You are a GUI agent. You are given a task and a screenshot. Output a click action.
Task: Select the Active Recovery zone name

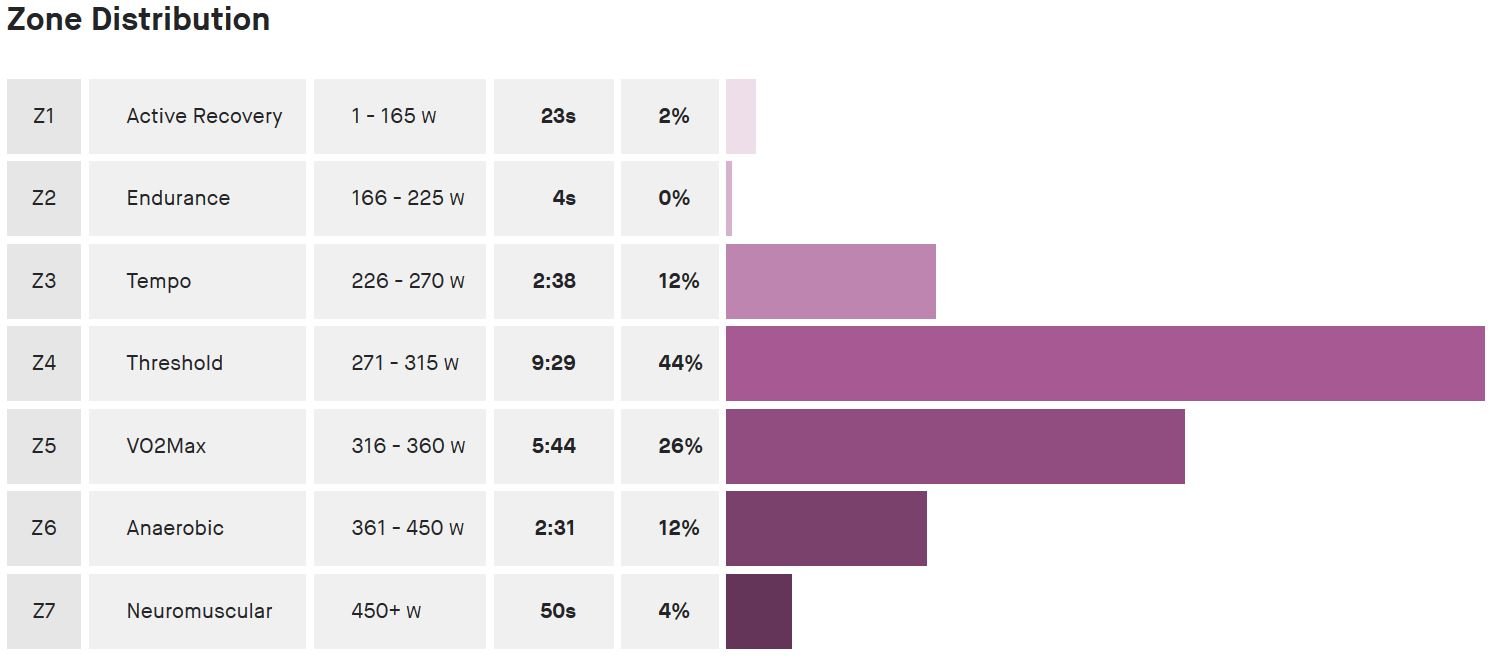click(x=204, y=116)
